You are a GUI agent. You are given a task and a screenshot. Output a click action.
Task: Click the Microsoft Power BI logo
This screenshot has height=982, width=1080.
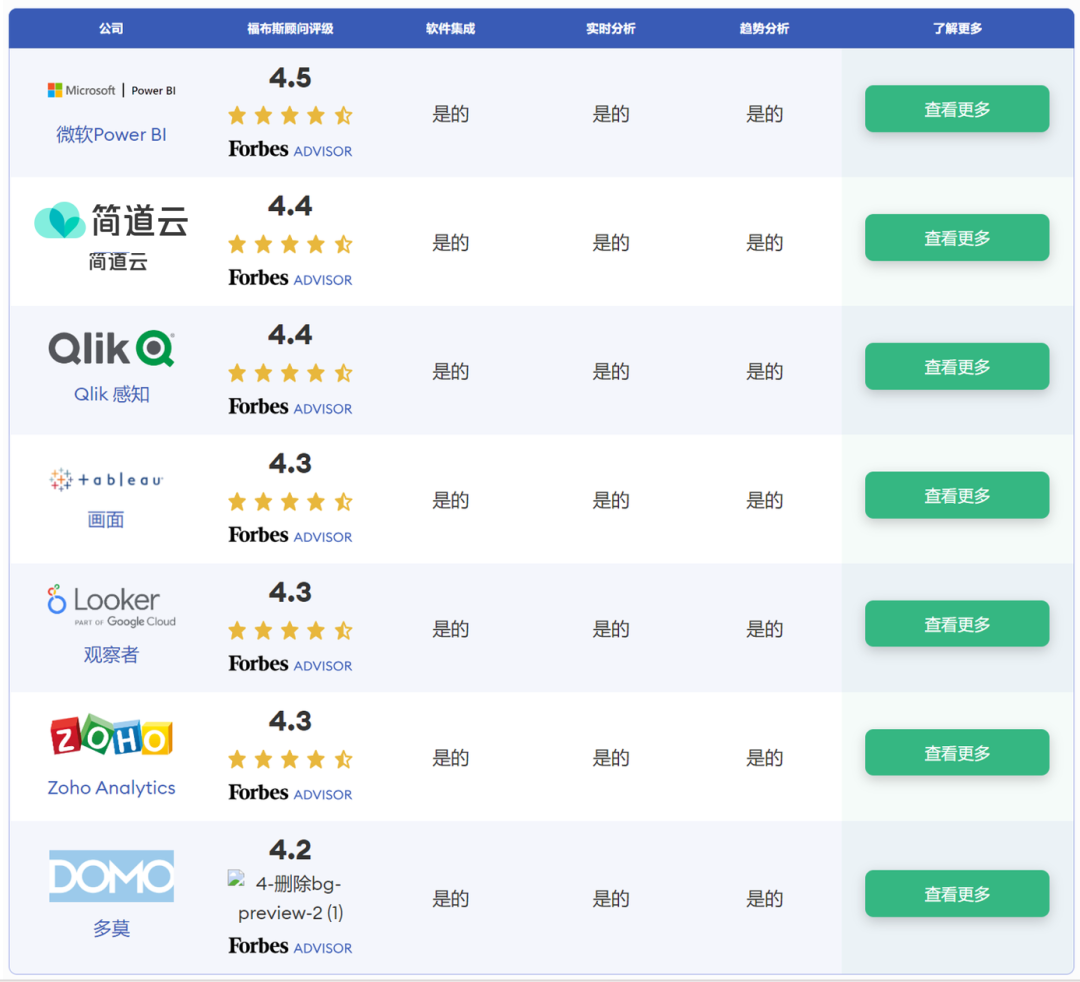112,90
